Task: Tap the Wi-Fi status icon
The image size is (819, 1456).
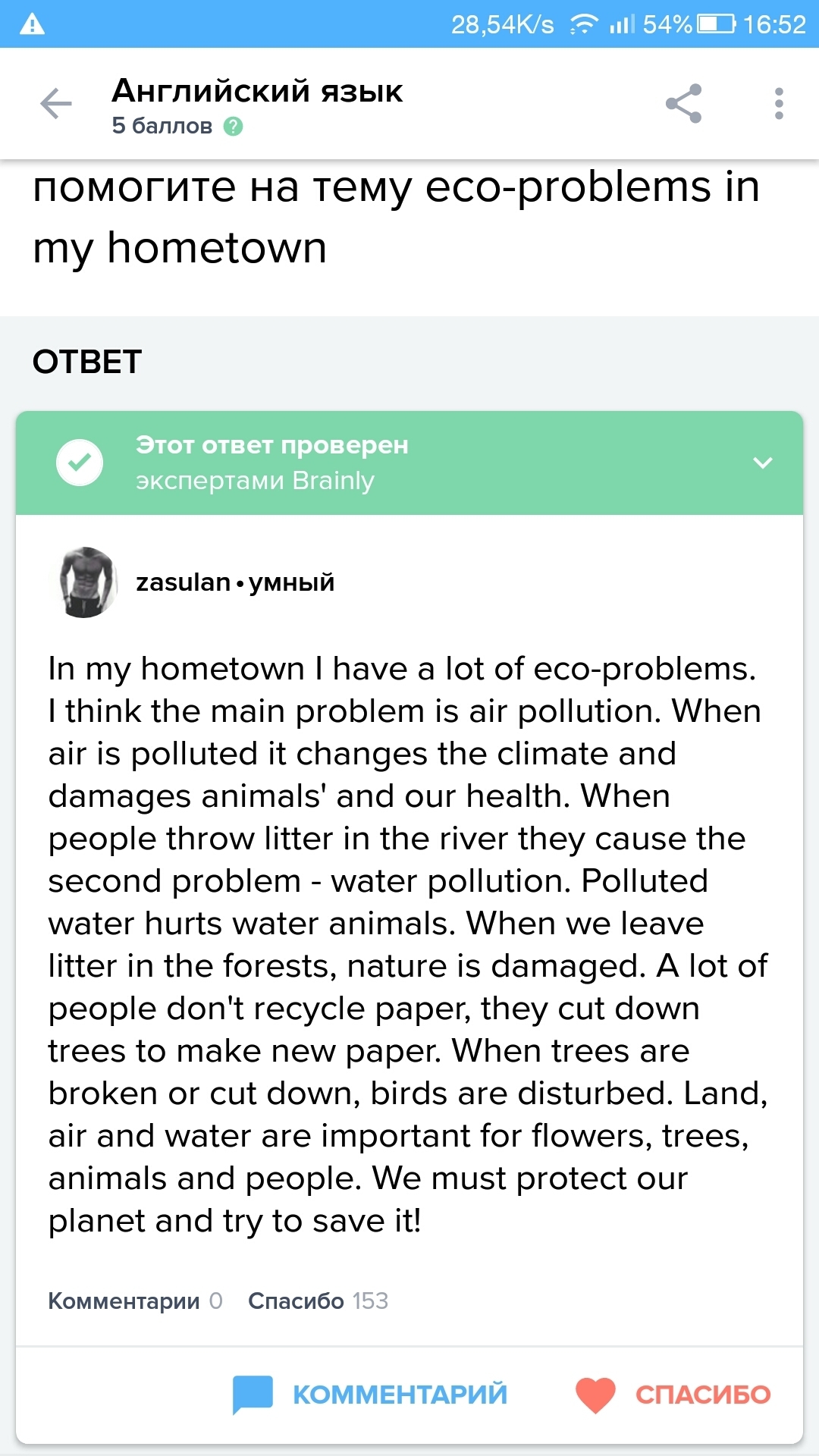Action: 583,24
